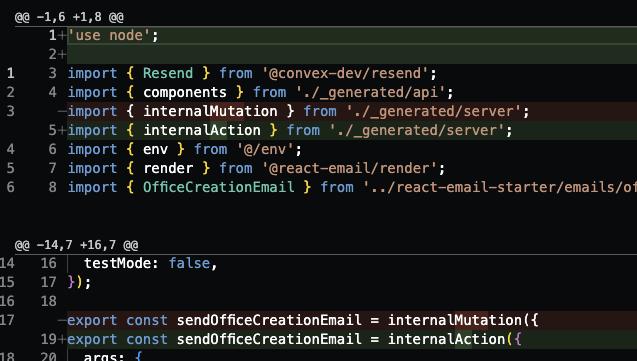The width and height of the screenshot is (637, 361).
Task: Click new line number 8 in the gutter
Action: pyautogui.click(x=53, y=187)
